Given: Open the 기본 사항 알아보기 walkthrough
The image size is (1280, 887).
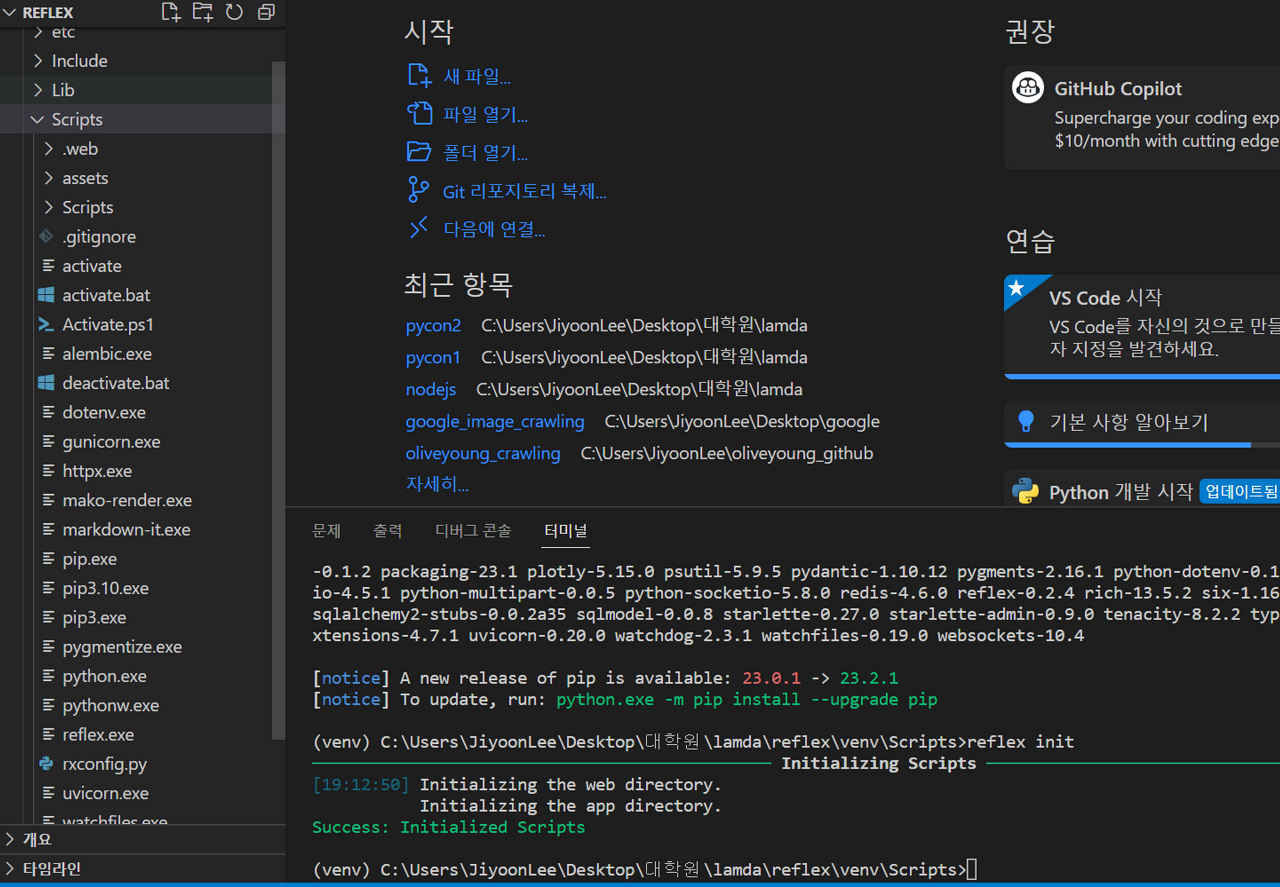Looking at the screenshot, I should pyautogui.click(x=1142, y=422).
